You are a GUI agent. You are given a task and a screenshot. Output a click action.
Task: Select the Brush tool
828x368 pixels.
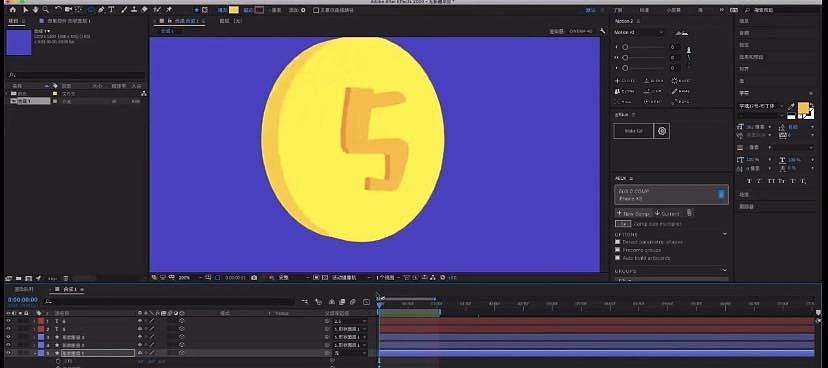click(x=125, y=10)
